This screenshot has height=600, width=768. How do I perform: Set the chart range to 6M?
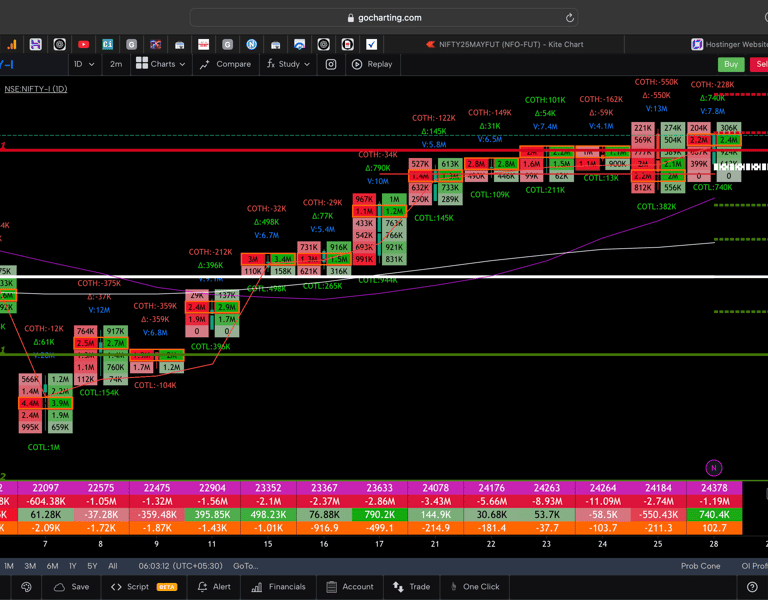pos(52,566)
